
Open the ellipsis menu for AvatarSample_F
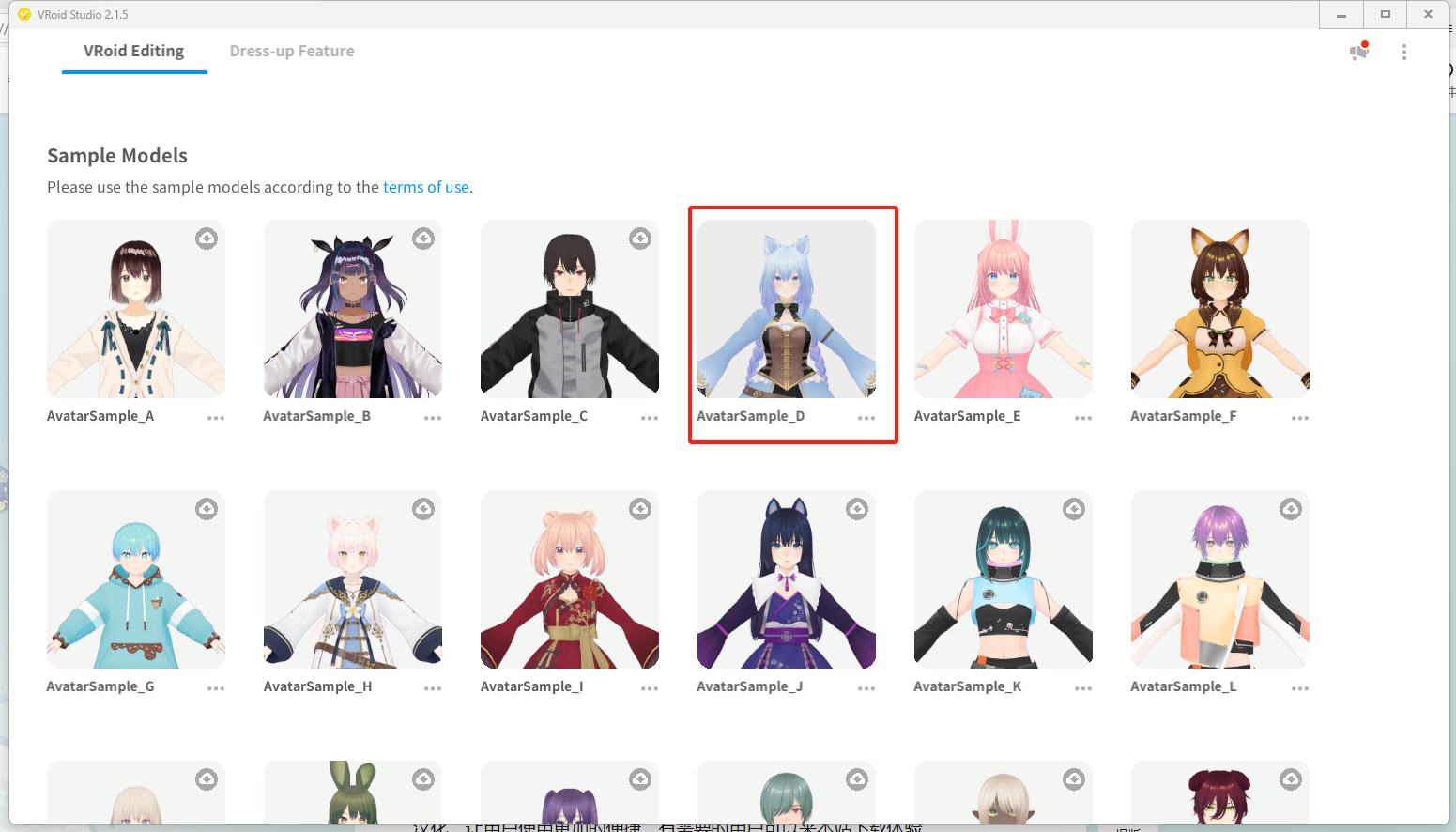pyautogui.click(x=1299, y=418)
